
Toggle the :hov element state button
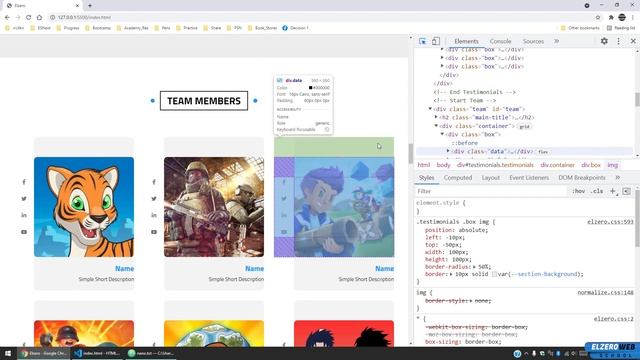tap(578, 191)
